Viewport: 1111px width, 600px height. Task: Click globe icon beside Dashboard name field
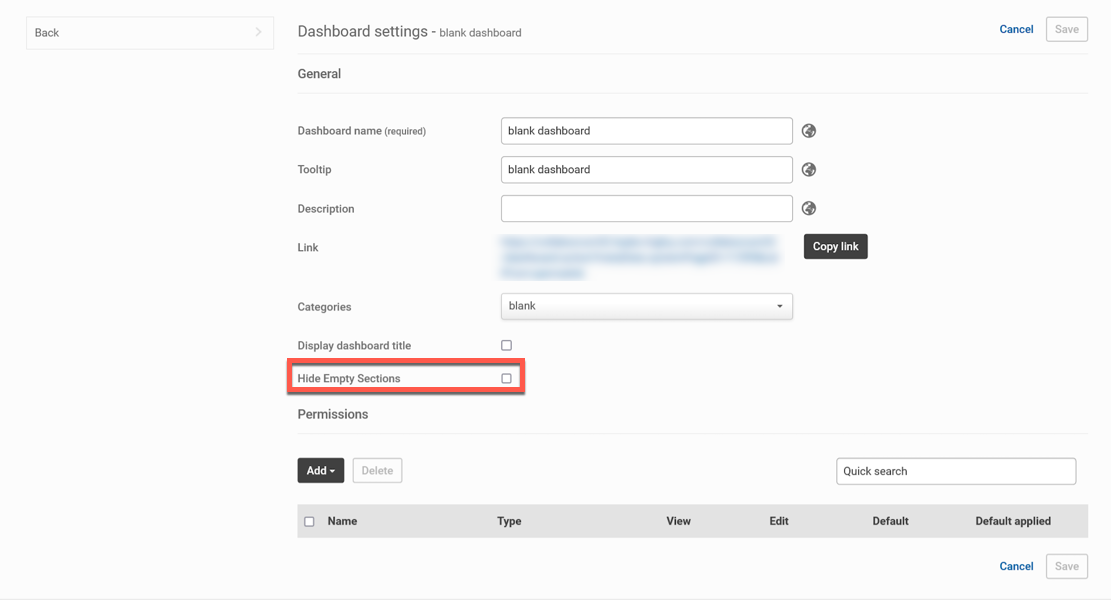click(809, 131)
